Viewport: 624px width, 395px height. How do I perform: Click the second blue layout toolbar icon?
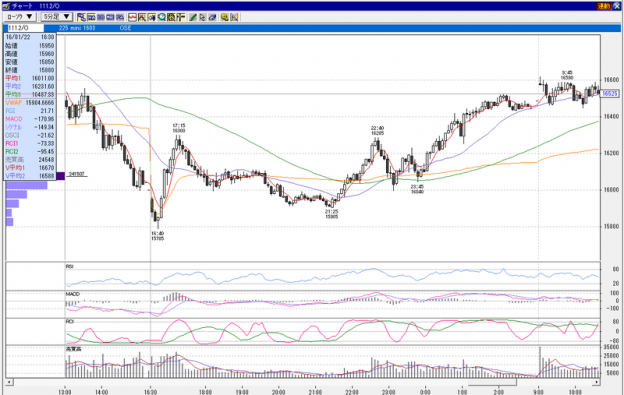pos(91,17)
